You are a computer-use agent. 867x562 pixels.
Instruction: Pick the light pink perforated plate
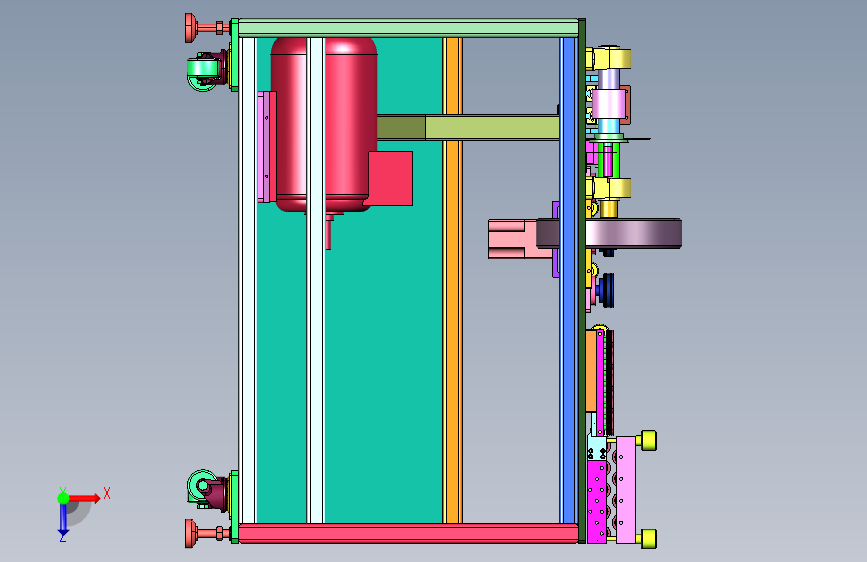tap(626, 490)
